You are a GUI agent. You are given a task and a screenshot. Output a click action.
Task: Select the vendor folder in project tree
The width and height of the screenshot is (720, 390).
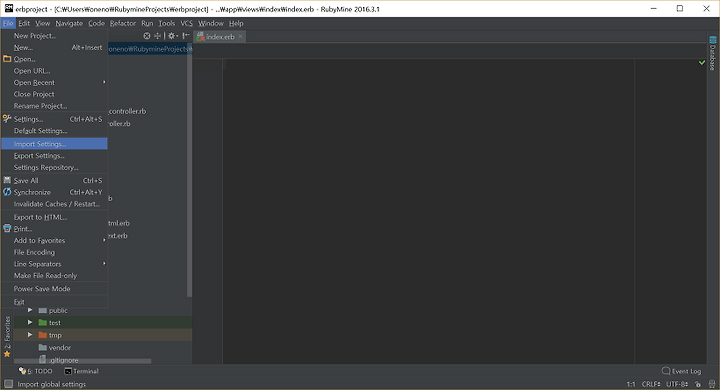[x=60, y=348]
